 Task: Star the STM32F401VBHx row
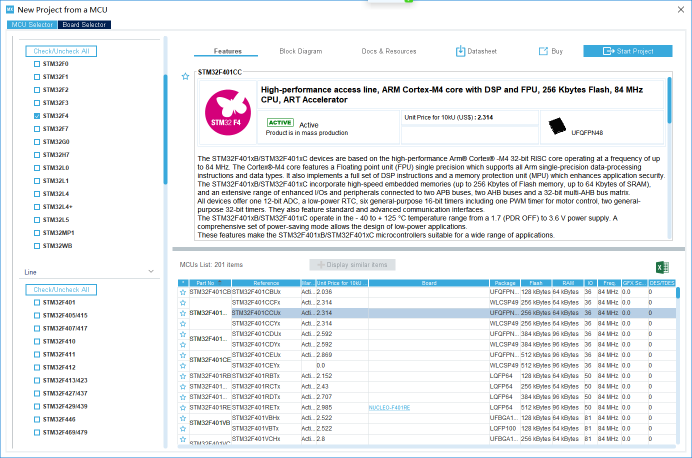click(x=183, y=418)
